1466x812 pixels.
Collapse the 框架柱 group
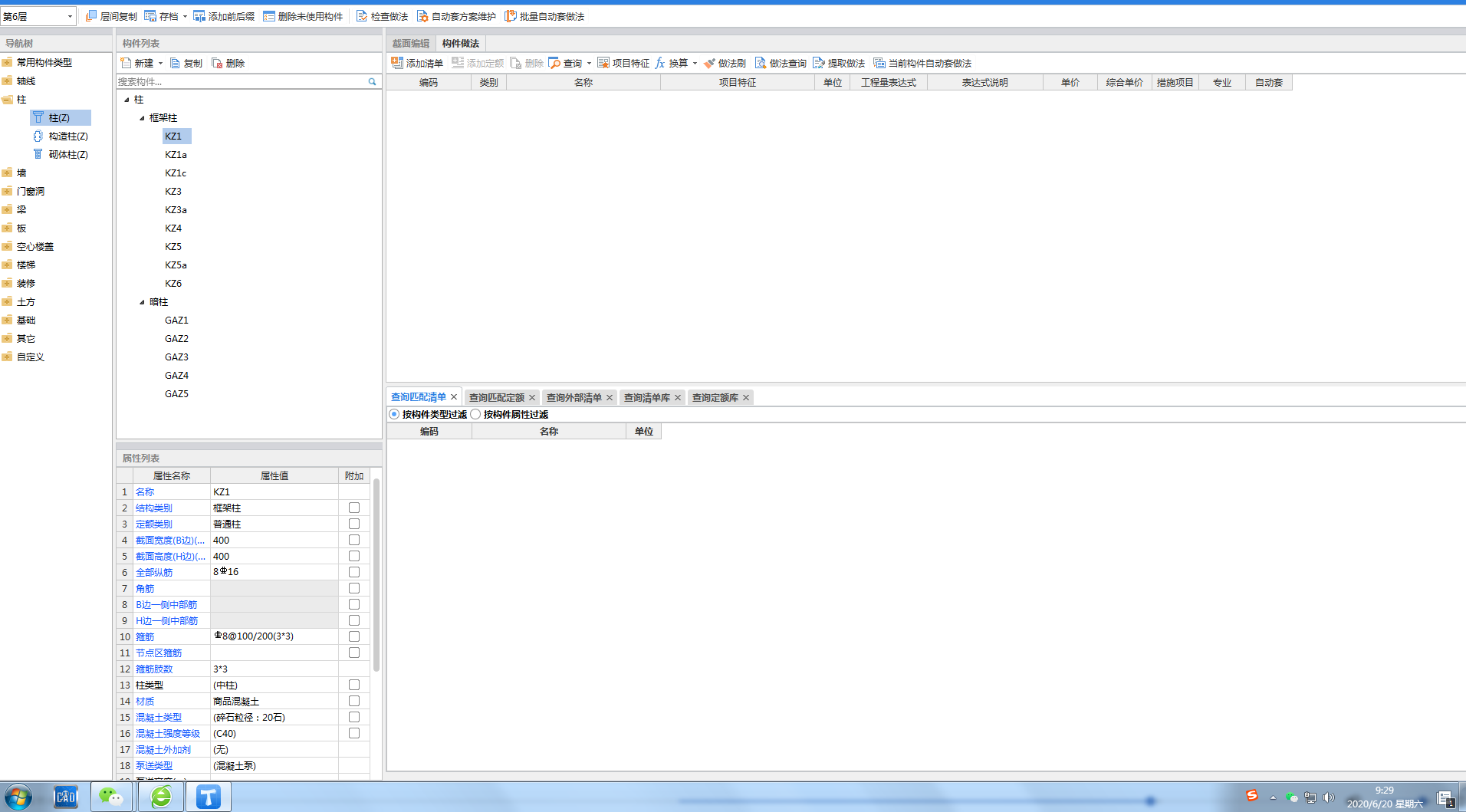point(142,118)
